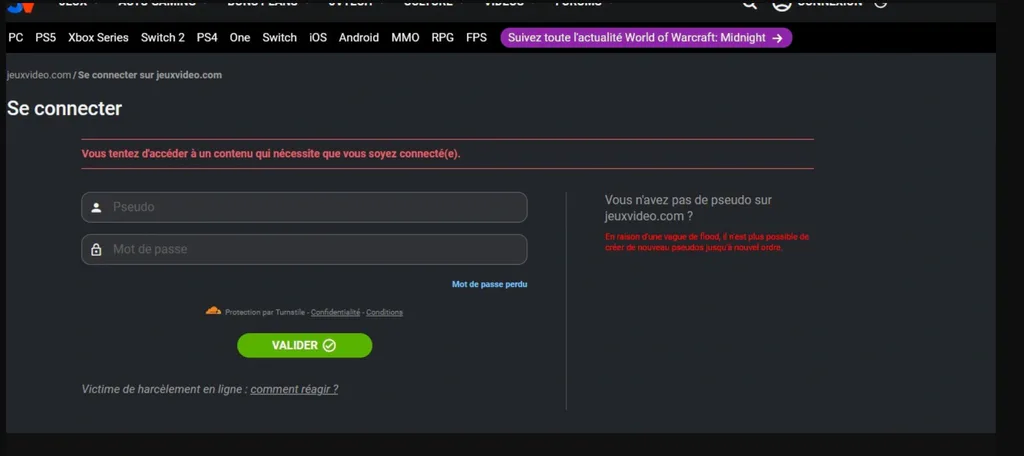Viewport: 1024px width, 456px height.
Task: Open the FPS genre link
Action: (476, 38)
